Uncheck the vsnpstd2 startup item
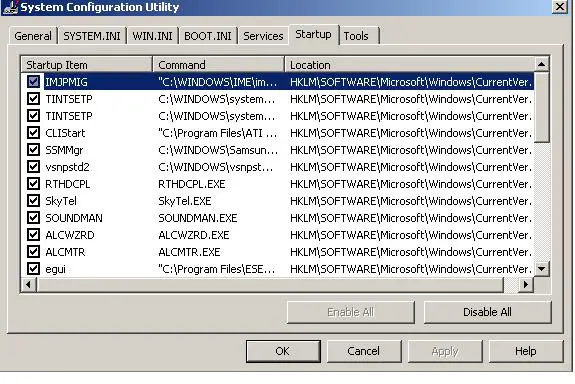575x384 pixels. click(33, 167)
